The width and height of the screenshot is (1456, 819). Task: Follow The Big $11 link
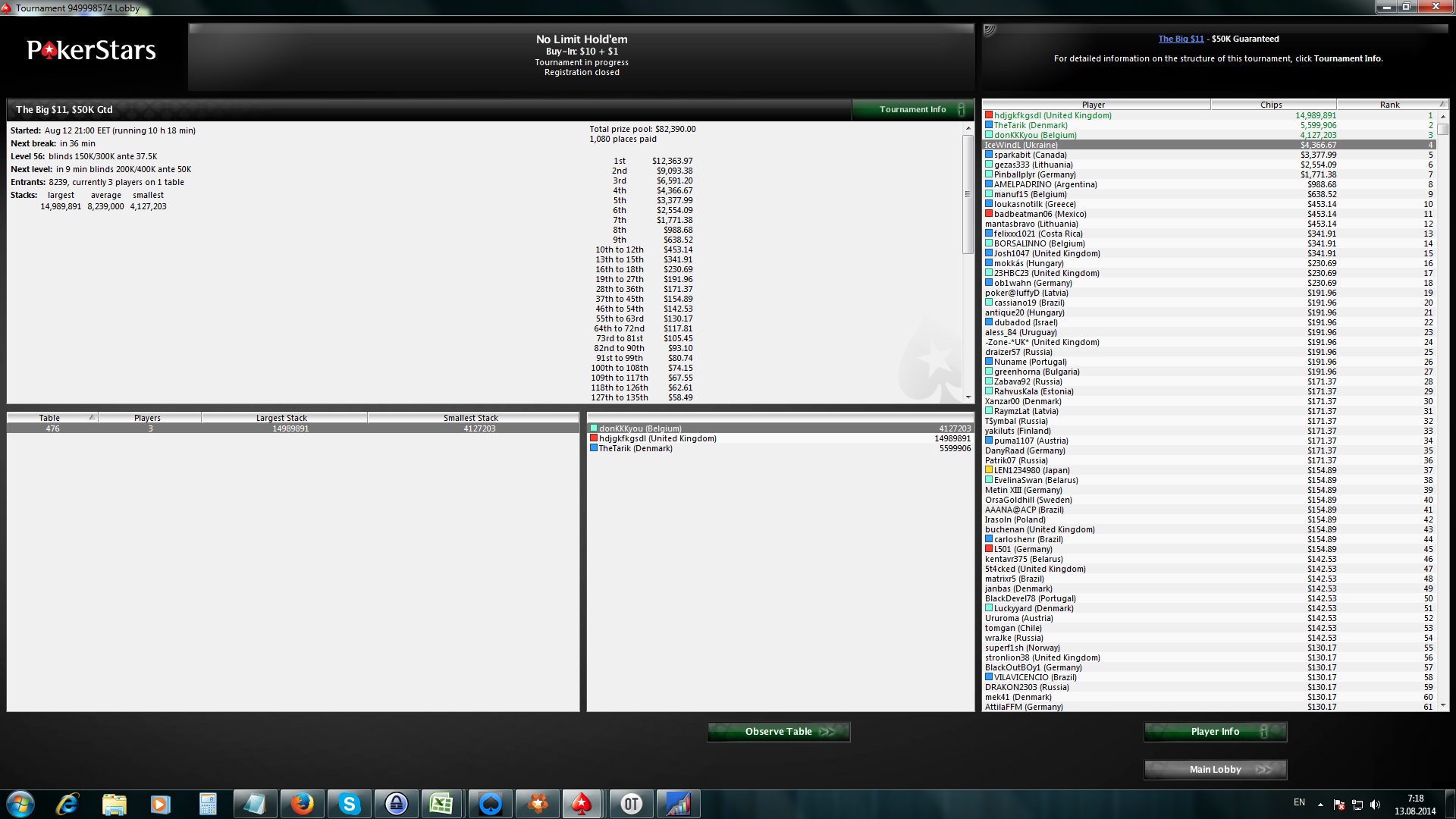click(1181, 39)
